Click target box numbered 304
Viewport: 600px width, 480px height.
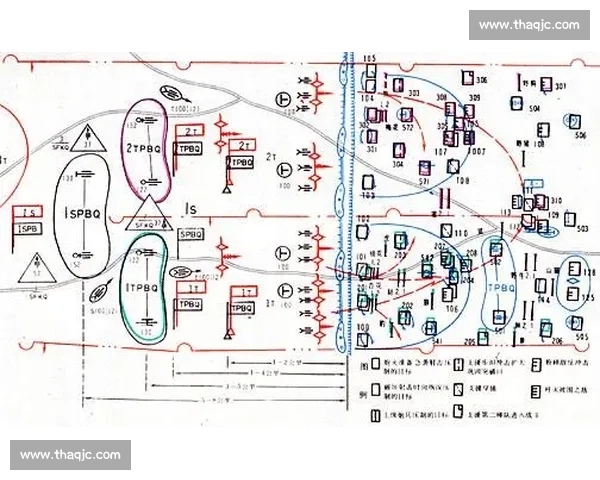coord(398,150)
